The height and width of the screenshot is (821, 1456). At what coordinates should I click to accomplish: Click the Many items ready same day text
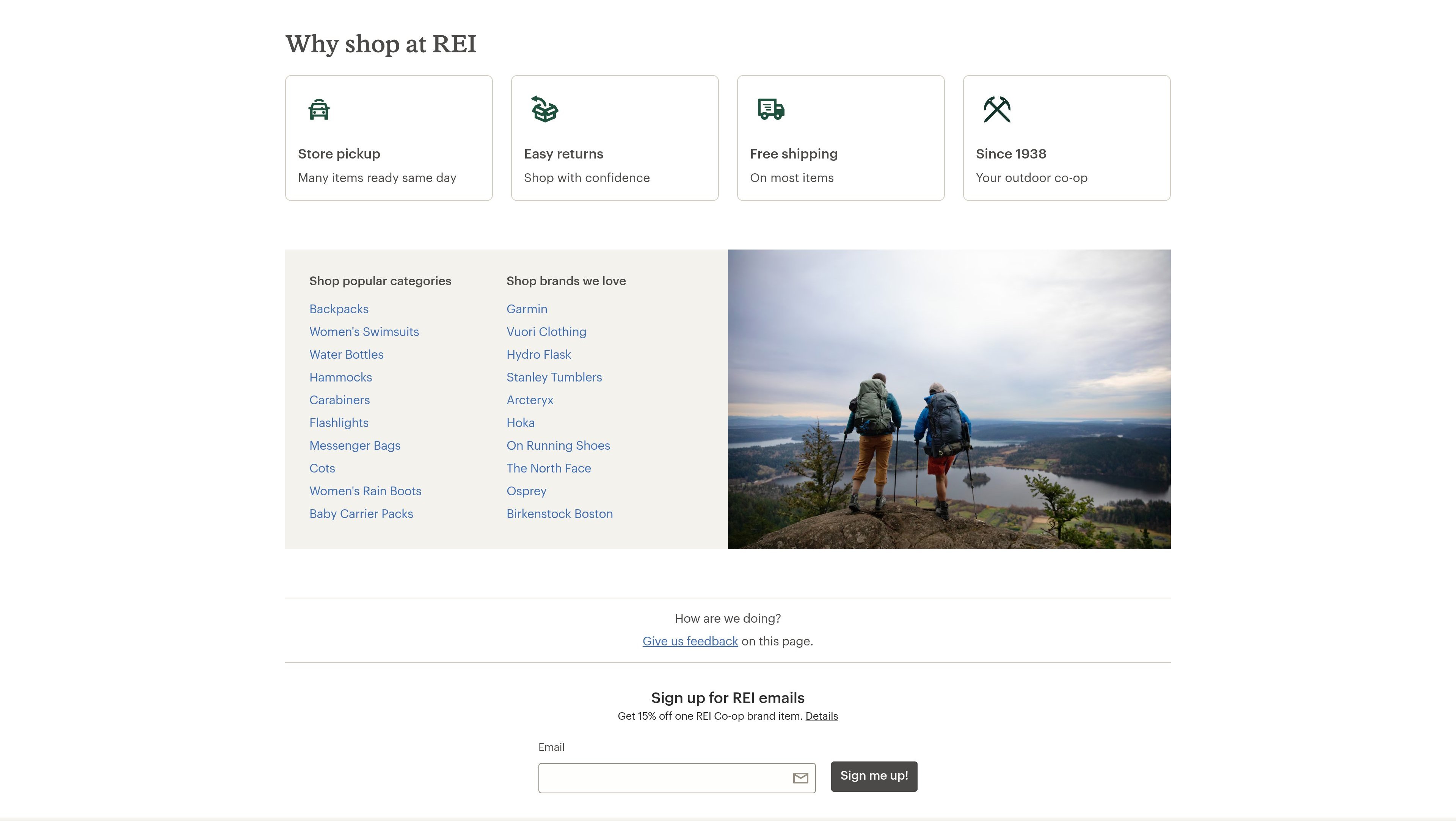pos(377,177)
